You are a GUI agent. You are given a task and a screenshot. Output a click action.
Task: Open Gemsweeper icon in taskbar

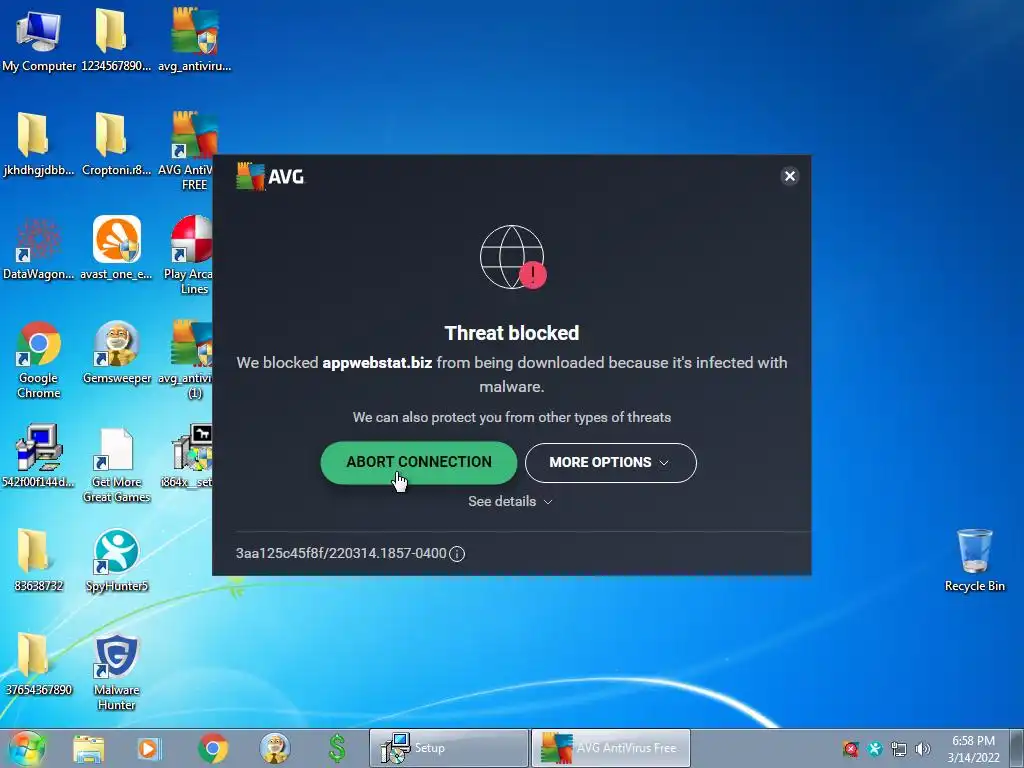(x=274, y=748)
